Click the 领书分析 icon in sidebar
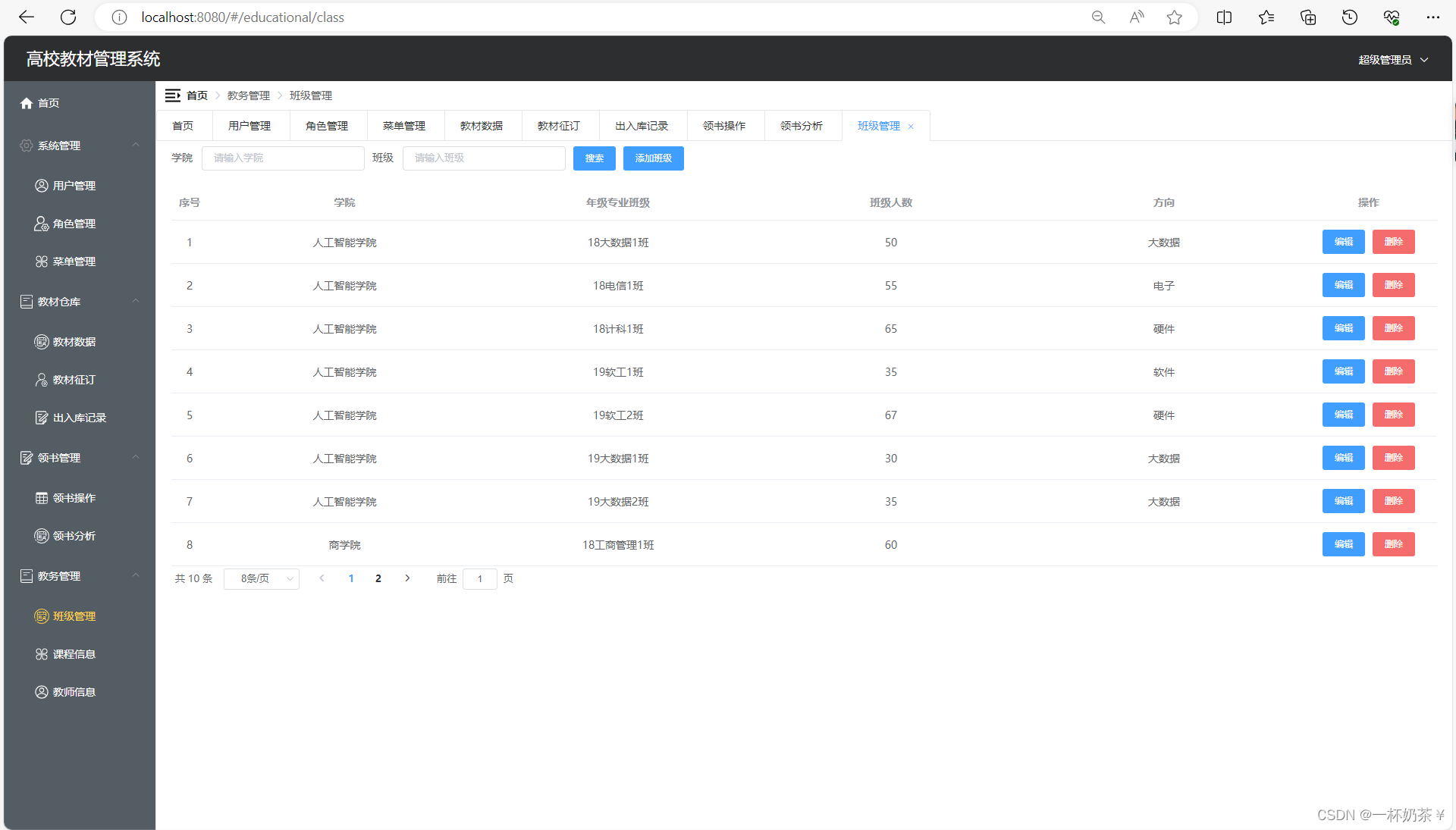Screen dimensions: 1456x830 (x=42, y=536)
